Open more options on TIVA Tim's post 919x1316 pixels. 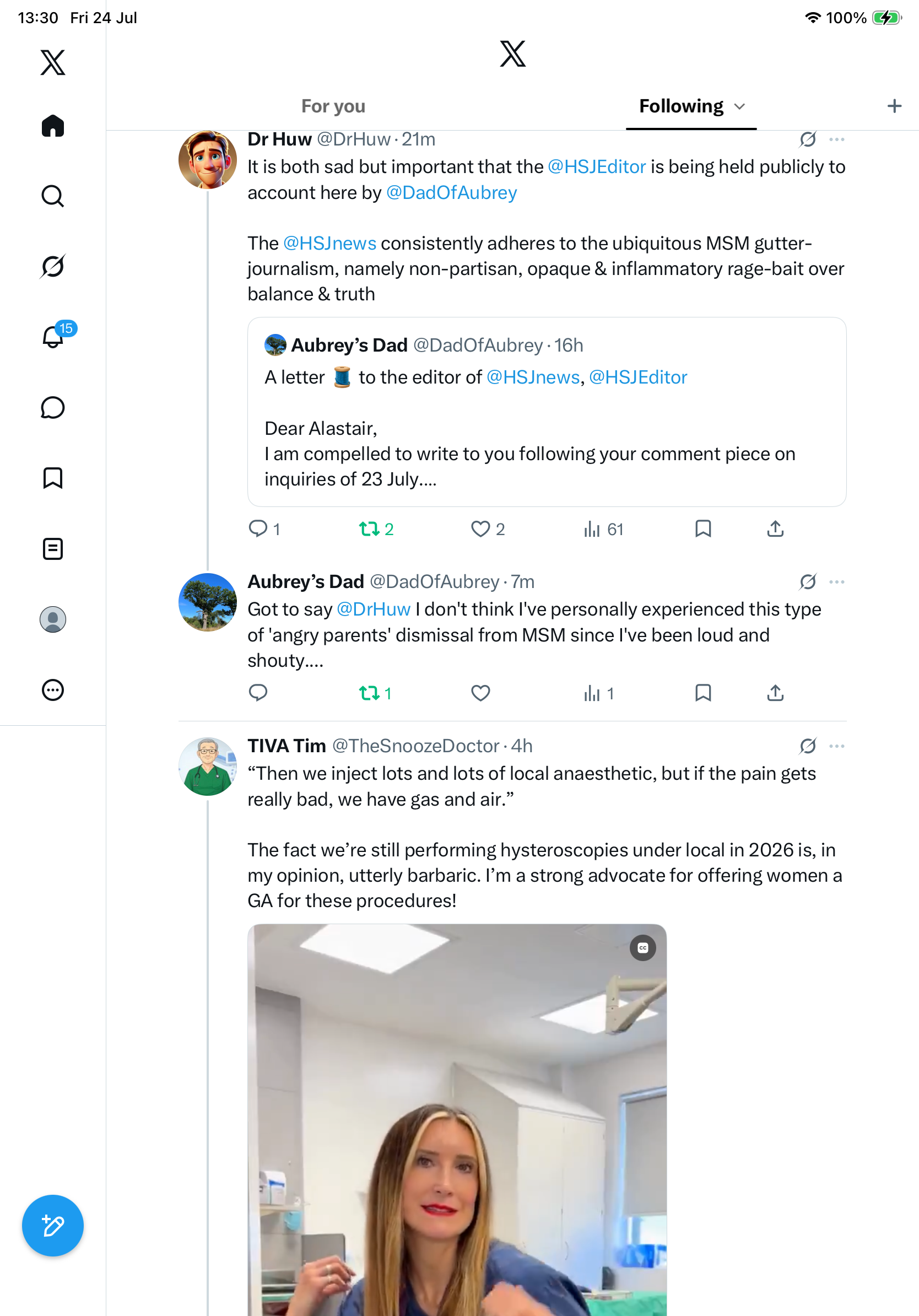click(837, 746)
